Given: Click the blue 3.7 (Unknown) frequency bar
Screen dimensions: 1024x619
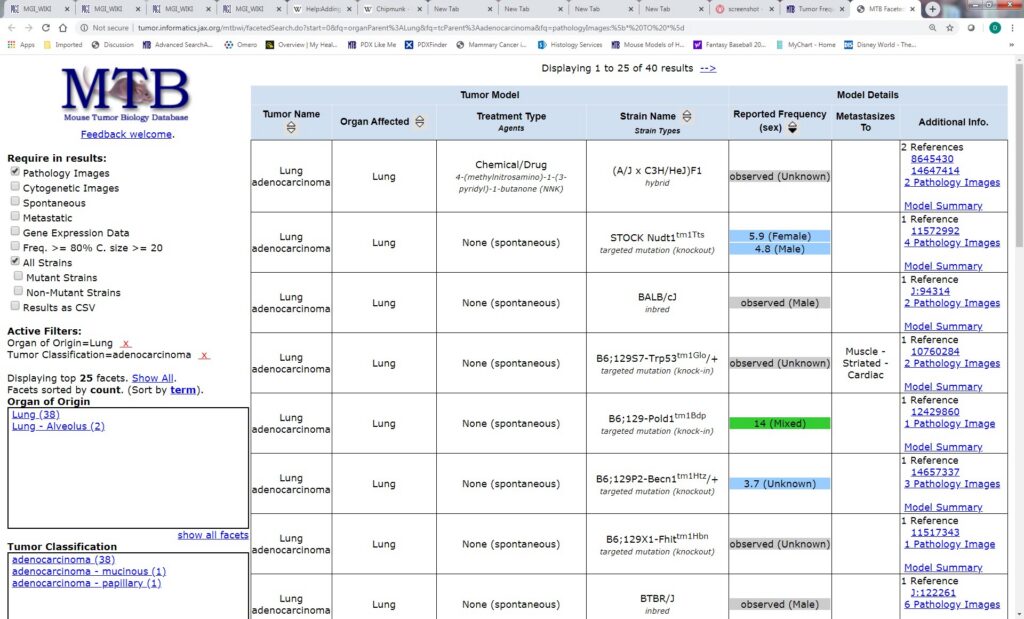Looking at the screenshot, I should [780, 484].
